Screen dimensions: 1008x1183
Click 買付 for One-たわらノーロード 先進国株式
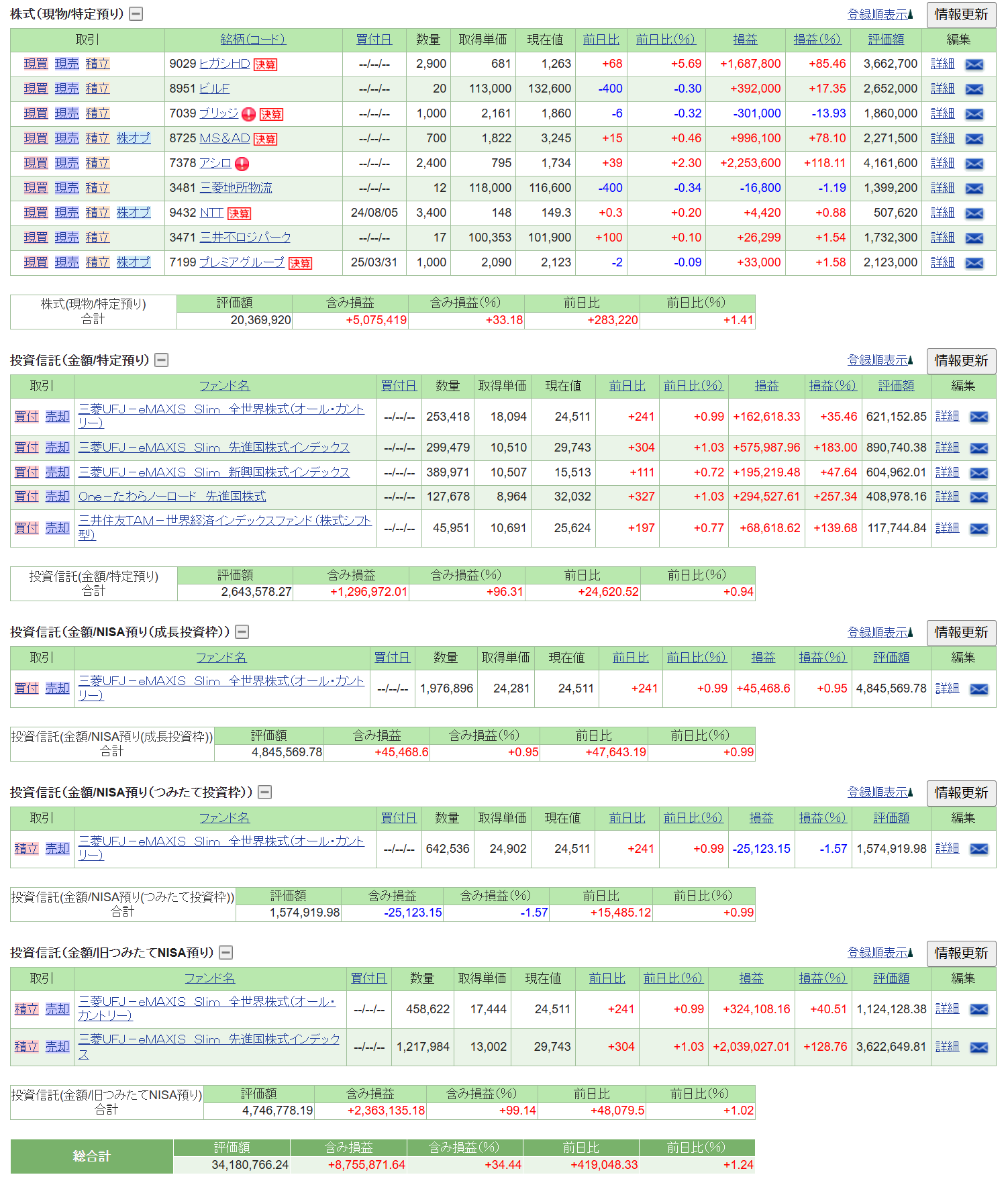click(x=27, y=497)
